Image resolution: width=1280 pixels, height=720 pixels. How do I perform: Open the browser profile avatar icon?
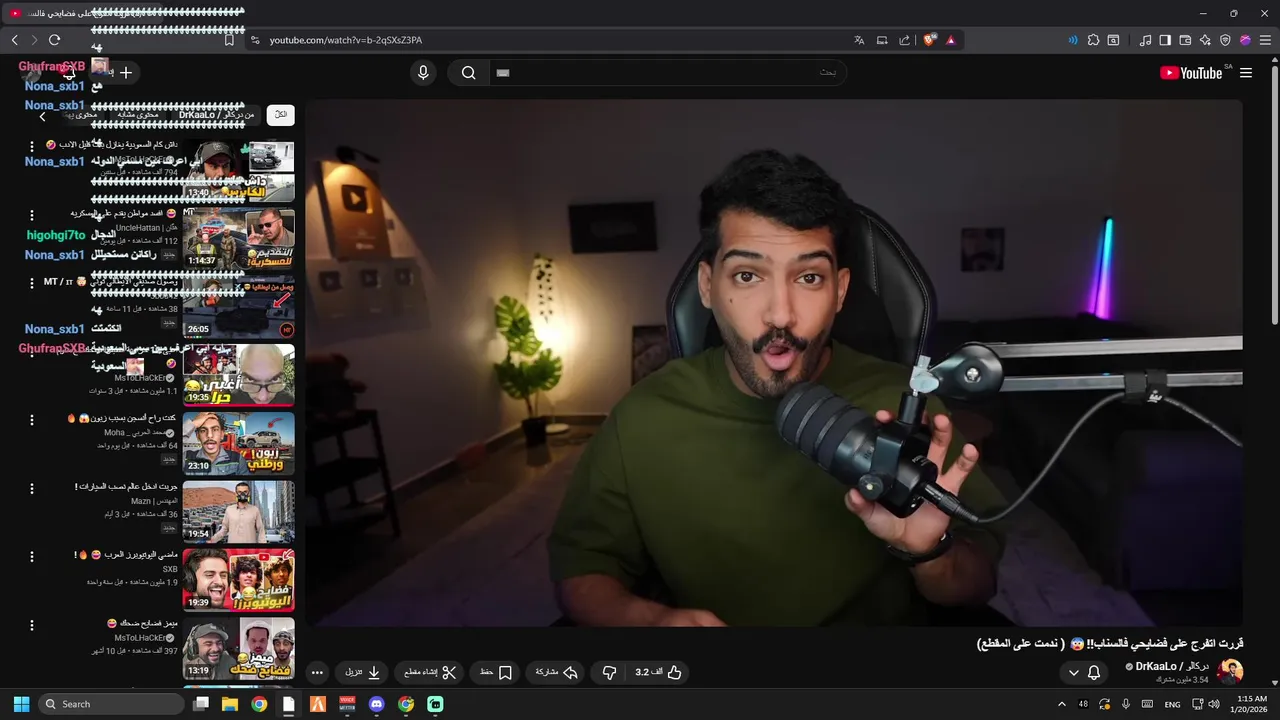(1245, 40)
